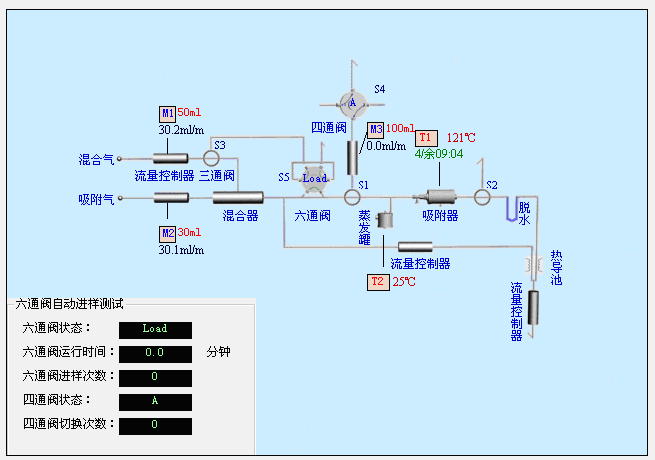Screen dimensions: 655x460
Task: Switch the S5 six-way valve showing Load
Action: tap(314, 180)
